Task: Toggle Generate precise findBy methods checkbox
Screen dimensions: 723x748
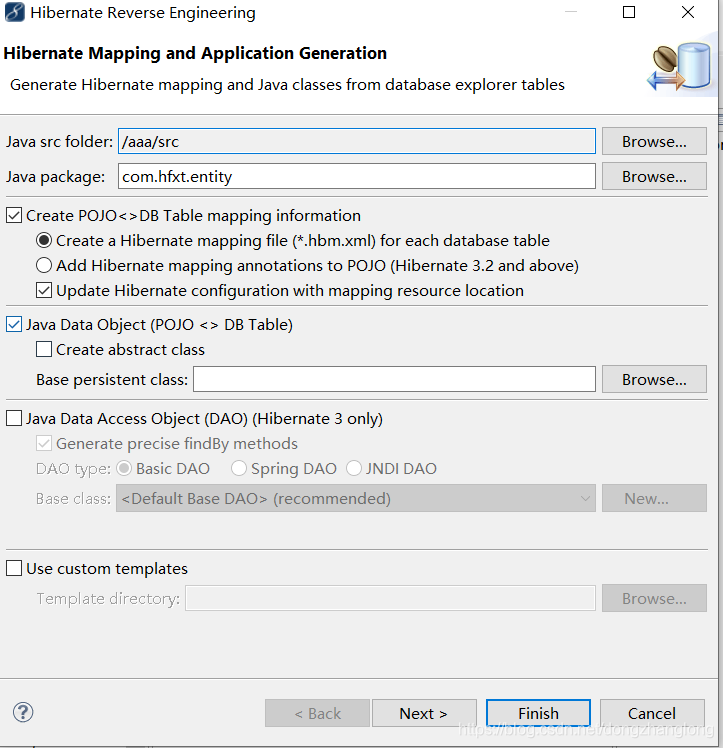Action: click(x=44, y=444)
